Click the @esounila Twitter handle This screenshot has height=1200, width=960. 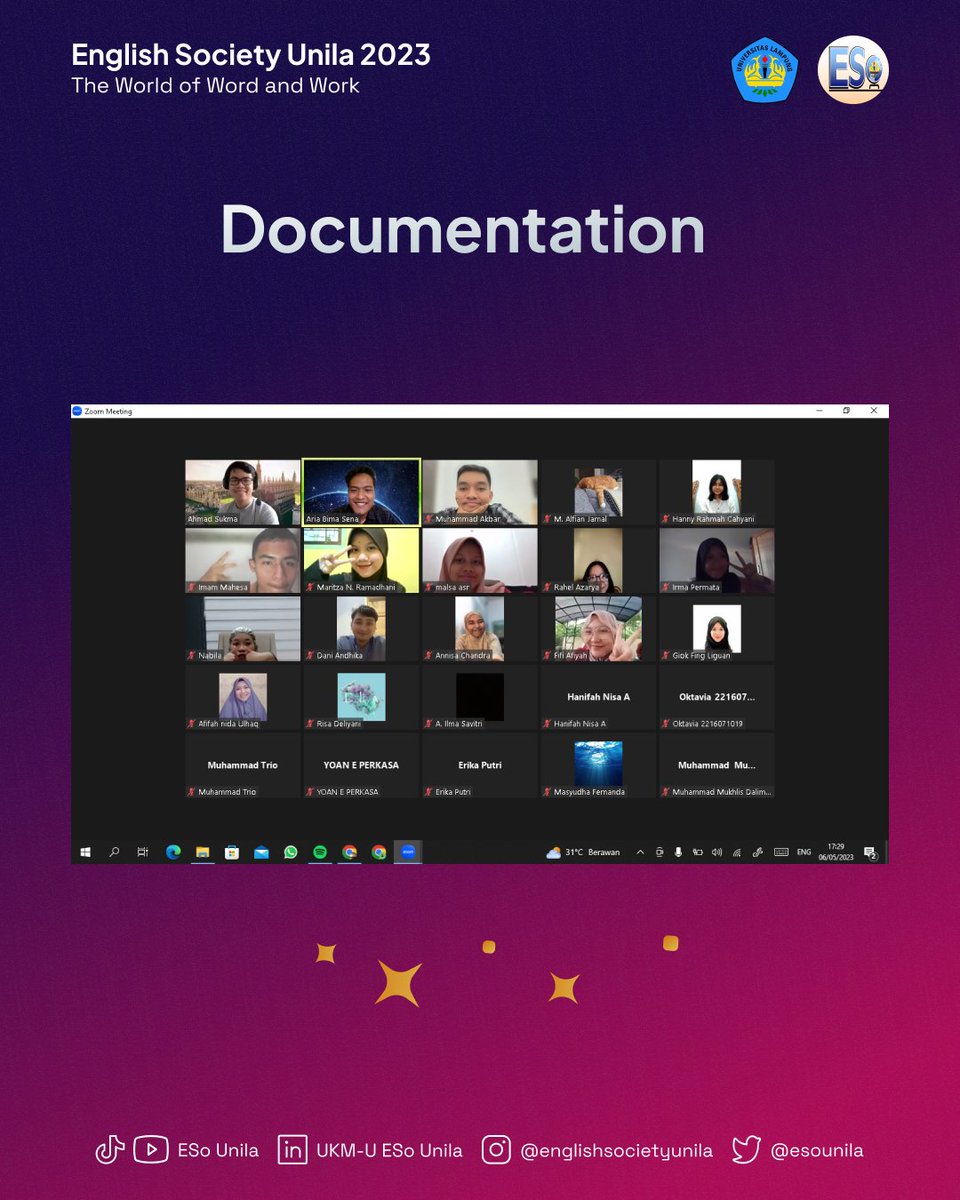817,1150
